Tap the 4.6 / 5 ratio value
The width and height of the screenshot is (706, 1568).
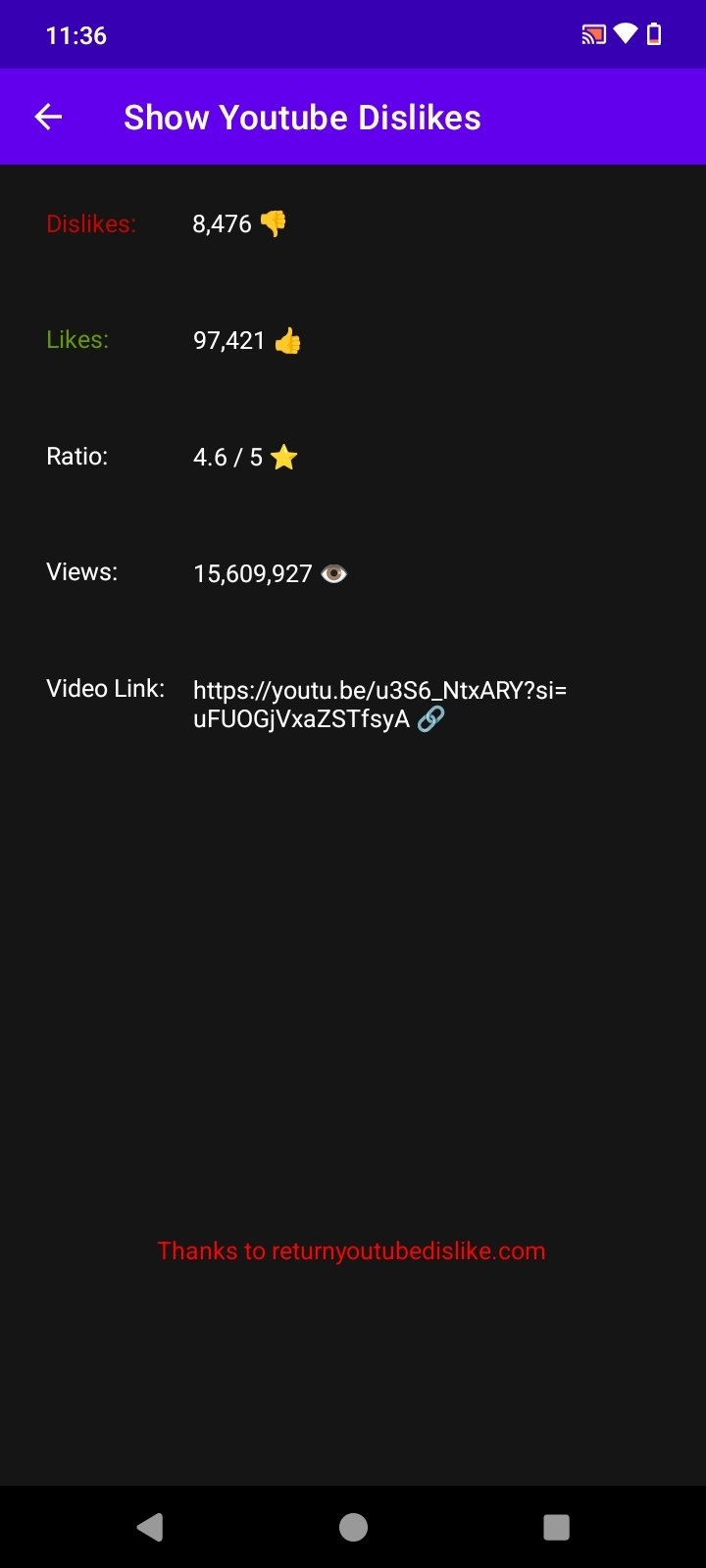(x=227, y=457)
